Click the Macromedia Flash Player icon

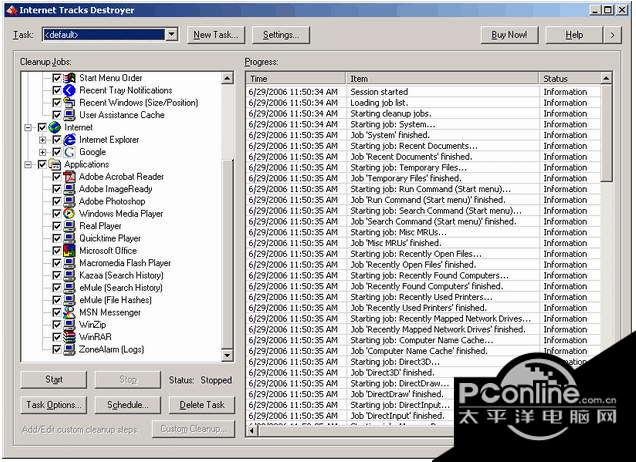coord(70,263)
